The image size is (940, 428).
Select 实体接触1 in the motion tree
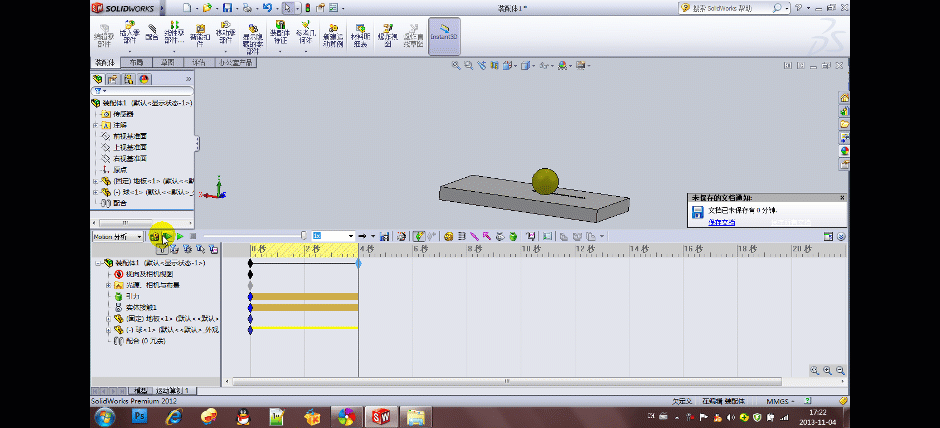[x=141, y=308]
